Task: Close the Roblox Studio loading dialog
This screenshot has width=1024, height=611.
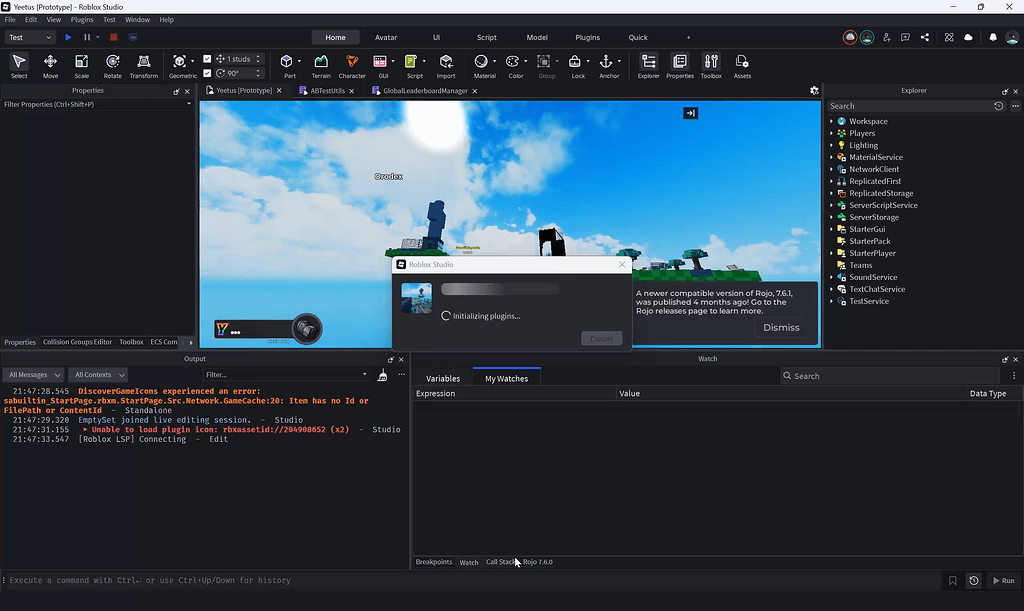Action: click(622, 264)
